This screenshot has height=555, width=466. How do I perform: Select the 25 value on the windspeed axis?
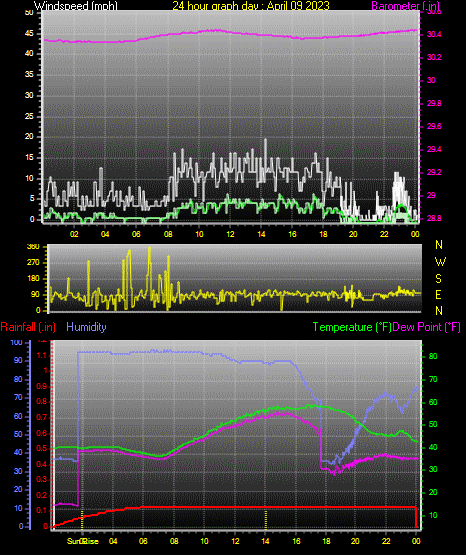pyautogui.click(x=29, y=116)
